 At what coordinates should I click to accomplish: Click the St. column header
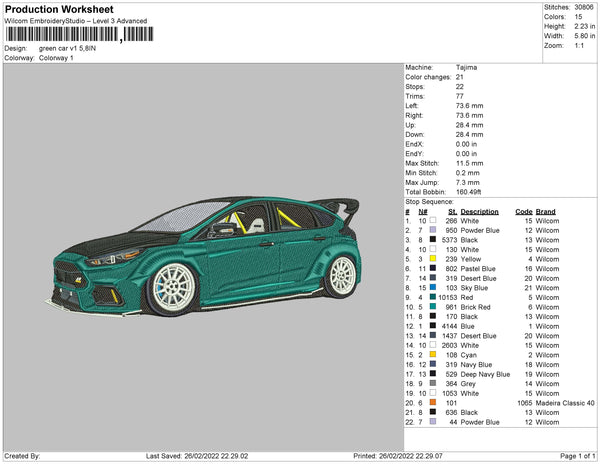(x=452, y=212)
